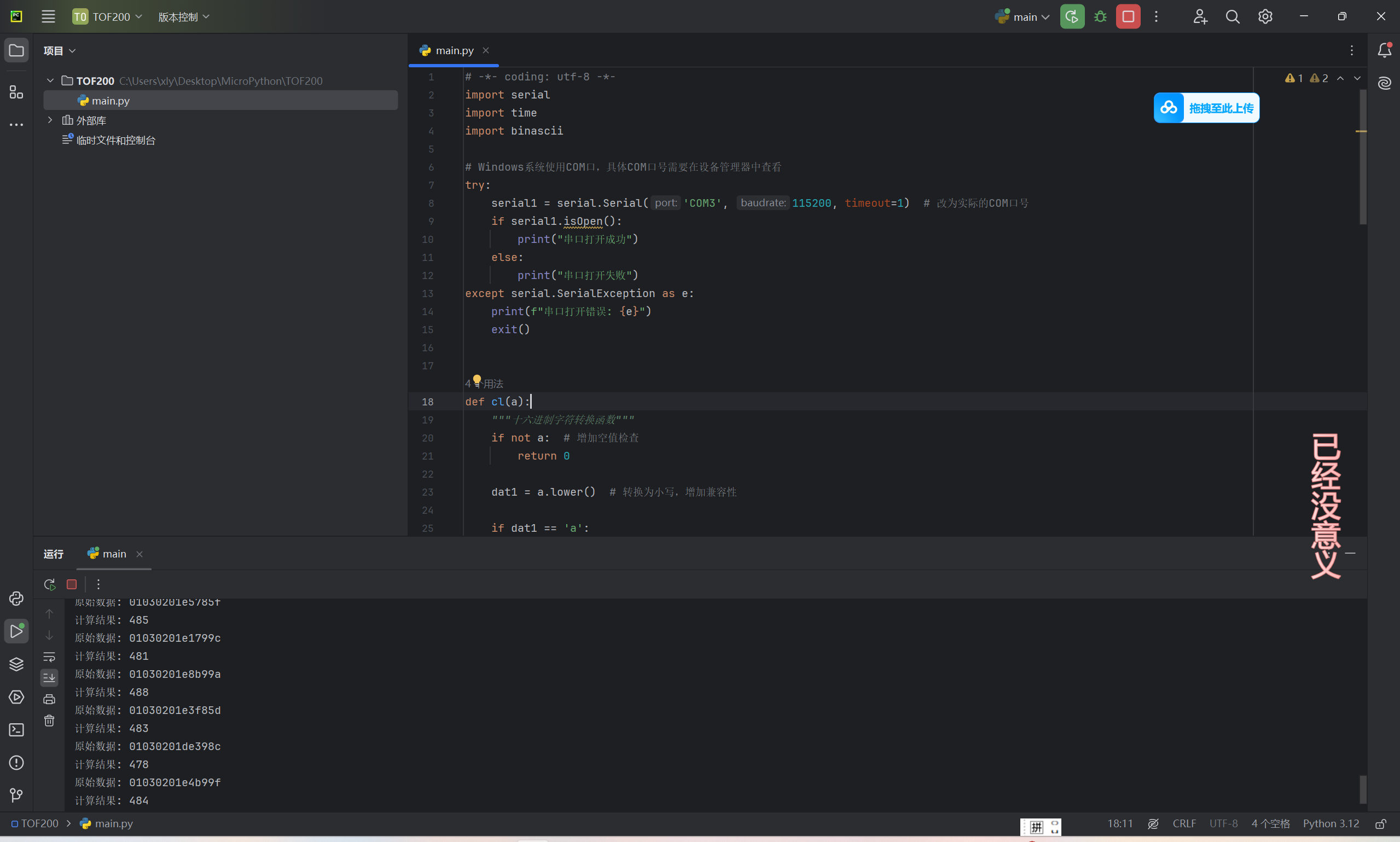1400x842 pixels.
Task: Open the Notifications bell panel
Action: click(1384, 50)
